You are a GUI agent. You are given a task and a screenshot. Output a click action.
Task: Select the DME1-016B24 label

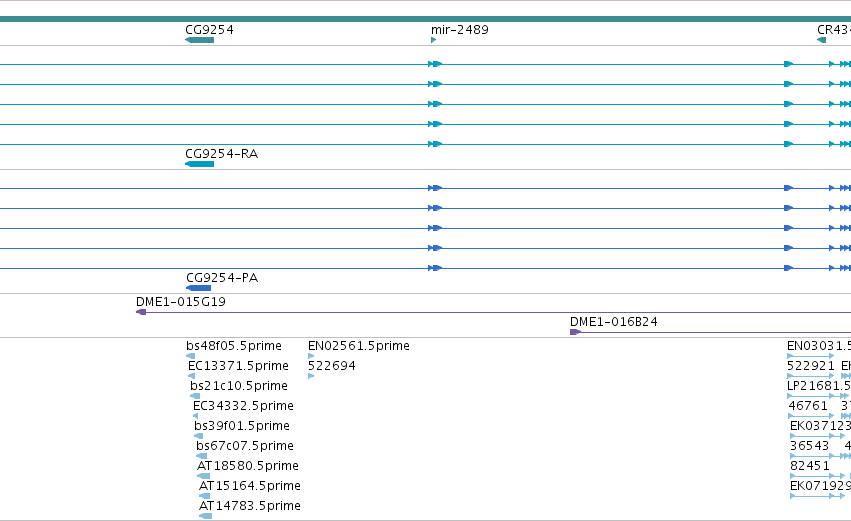[x=614, y=322]
